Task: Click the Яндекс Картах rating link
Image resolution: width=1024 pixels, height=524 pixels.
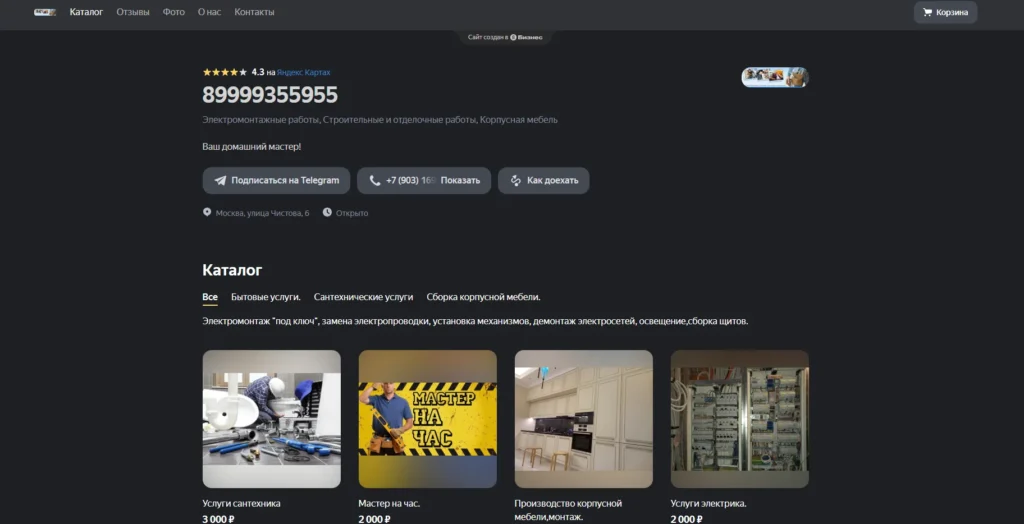Action: point(303,72)
